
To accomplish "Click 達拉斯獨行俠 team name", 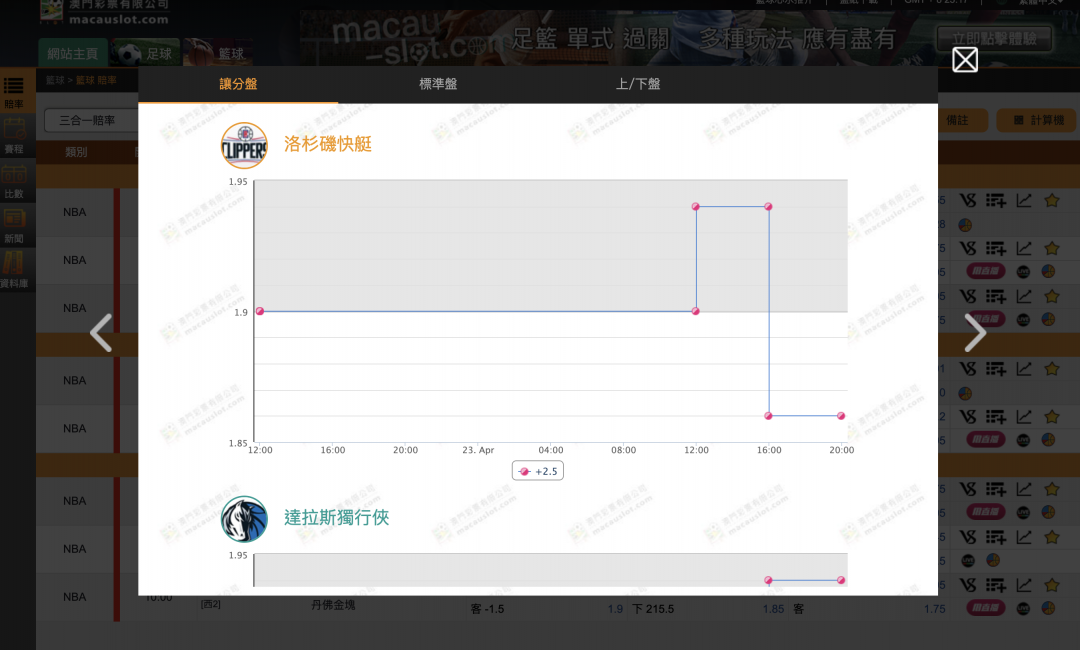I will (x=337, y=518).
